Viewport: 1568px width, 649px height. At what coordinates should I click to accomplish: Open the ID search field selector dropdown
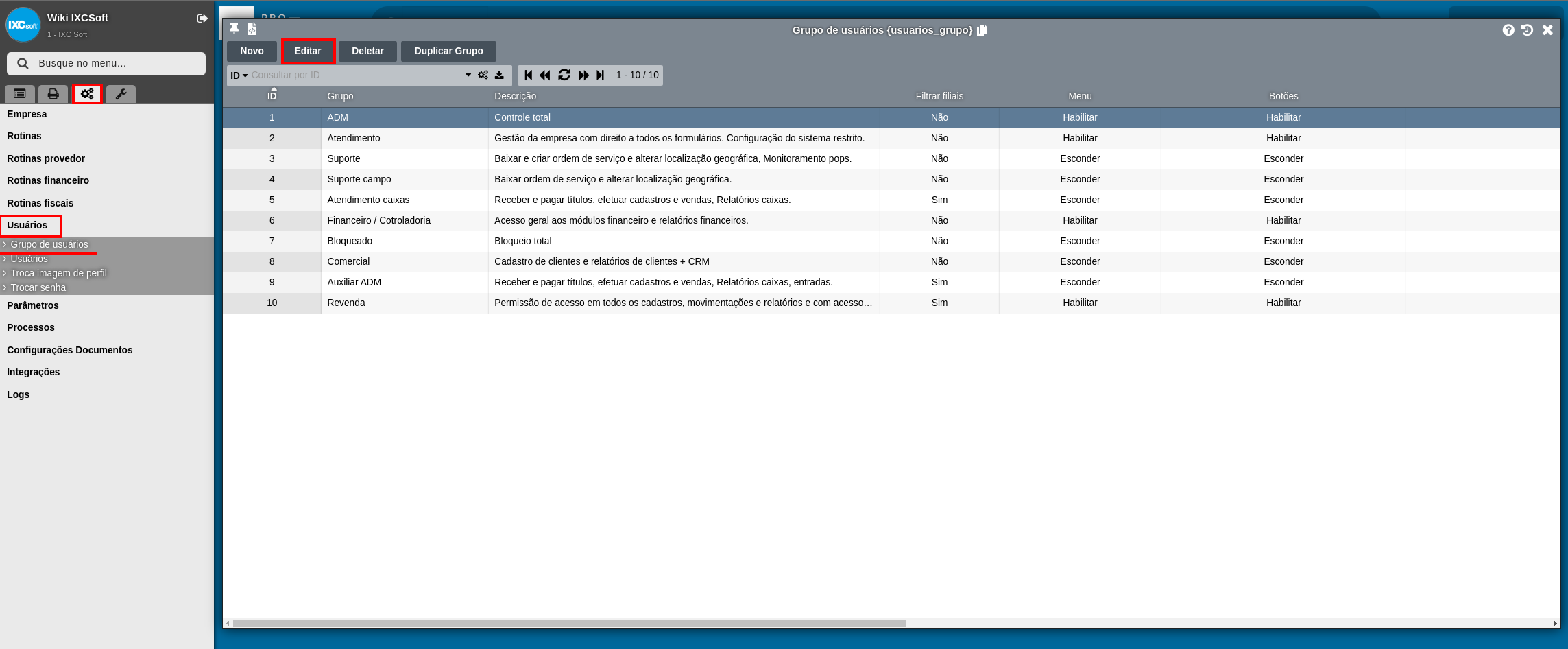(239, 75)
